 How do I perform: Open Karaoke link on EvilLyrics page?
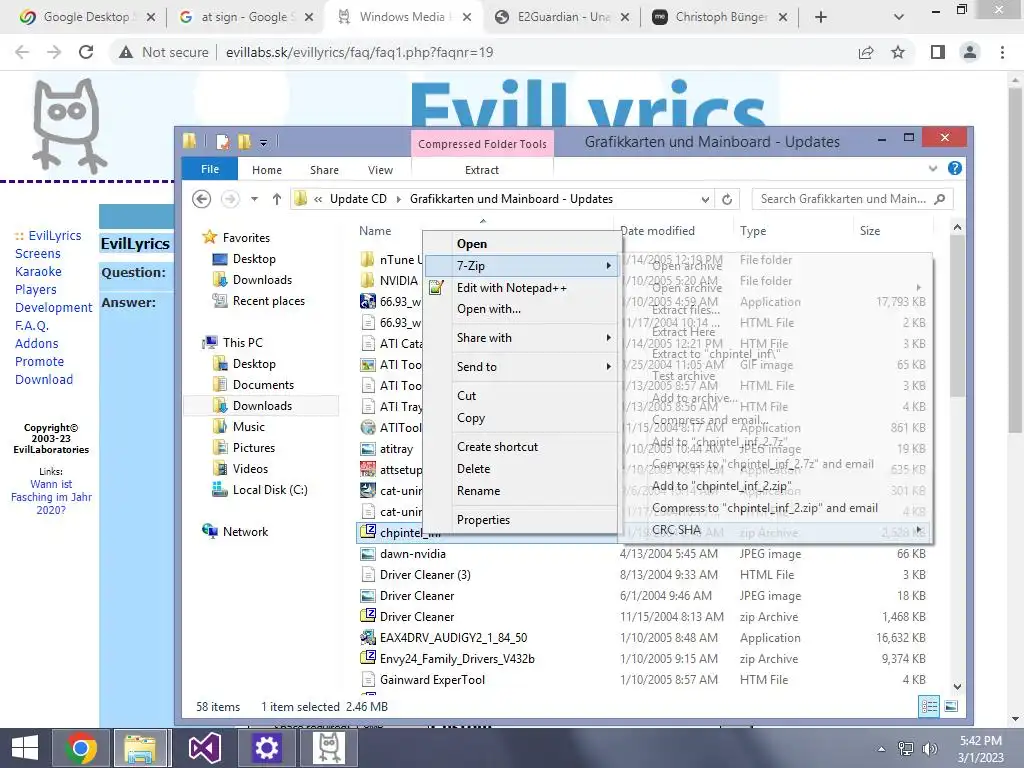pyautogui.click(x=38, y=272)
